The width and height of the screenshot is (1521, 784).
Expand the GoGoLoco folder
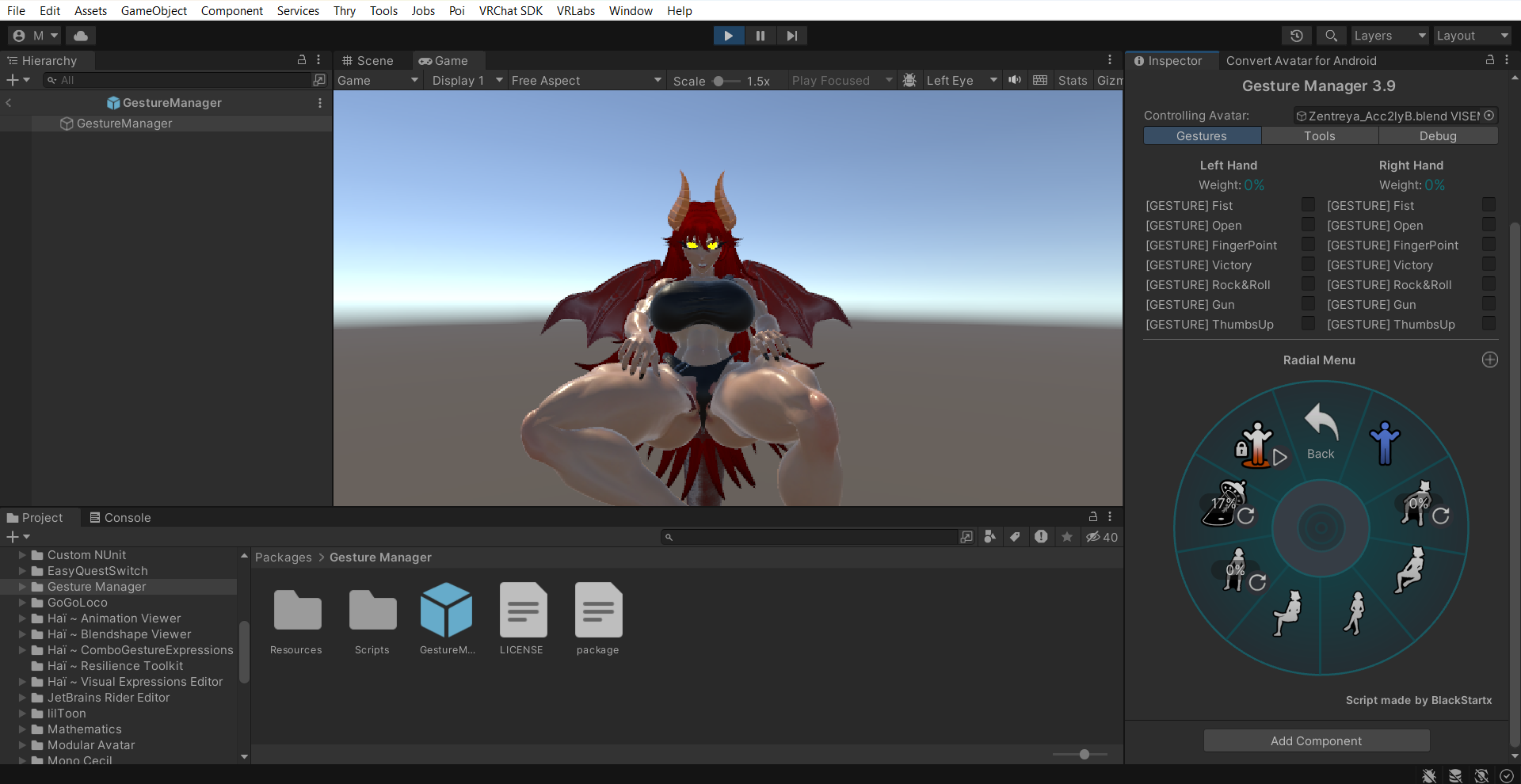(x=22, y=603)
